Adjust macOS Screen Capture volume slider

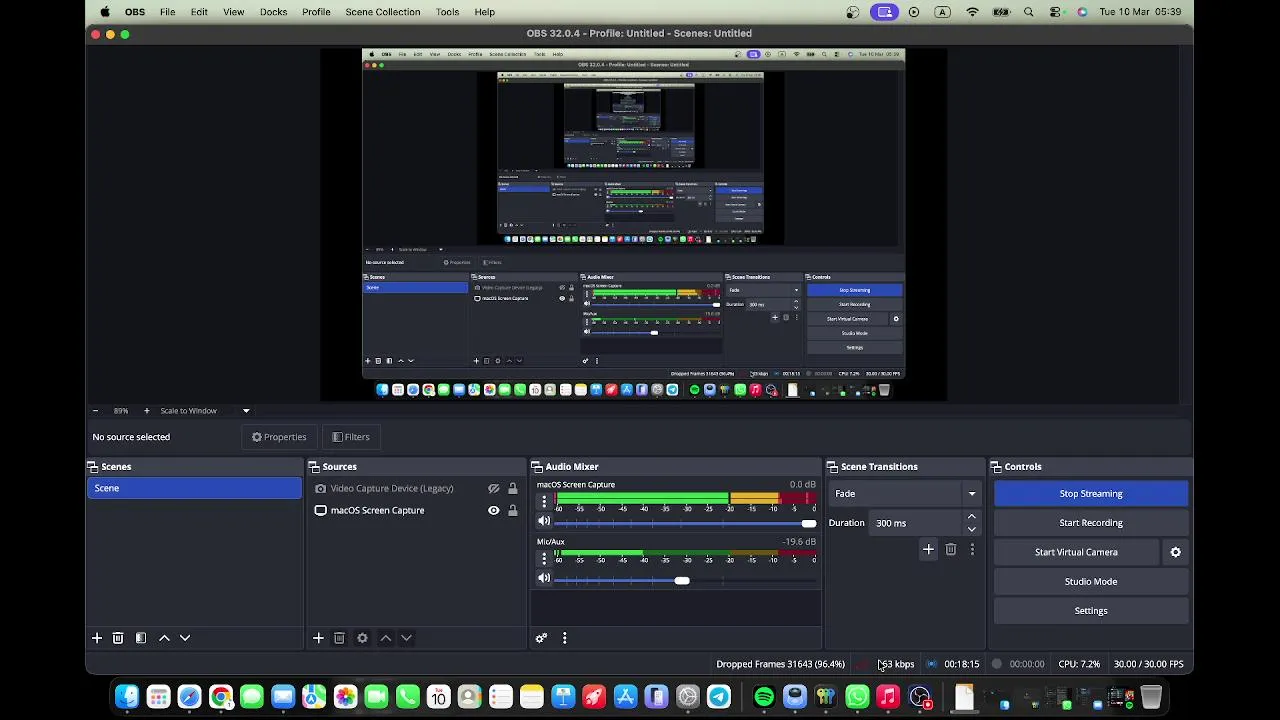point(685,524)
